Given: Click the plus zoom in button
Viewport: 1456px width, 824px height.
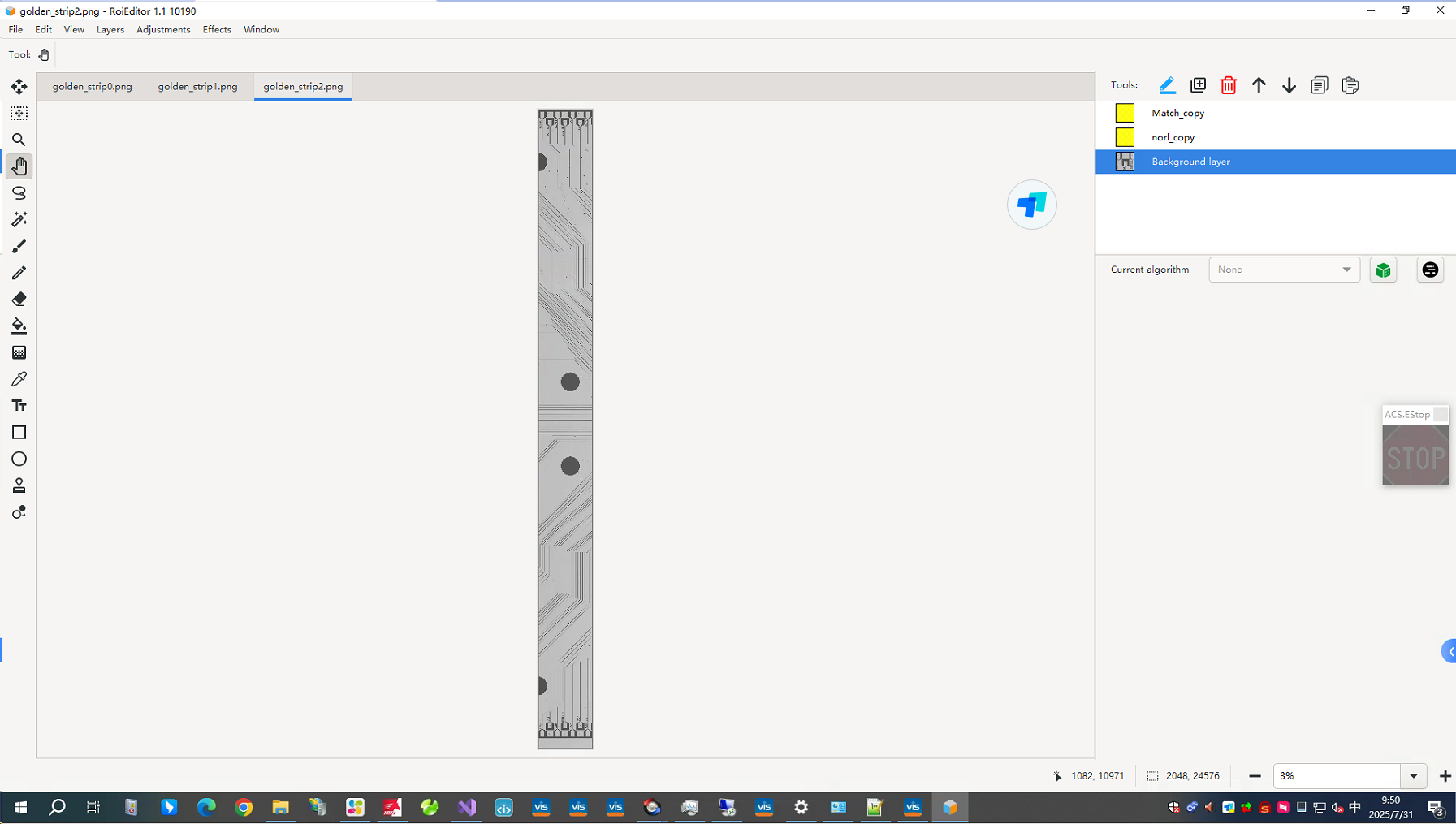Looking at the screenshot, I should (x=1445, y=776).
